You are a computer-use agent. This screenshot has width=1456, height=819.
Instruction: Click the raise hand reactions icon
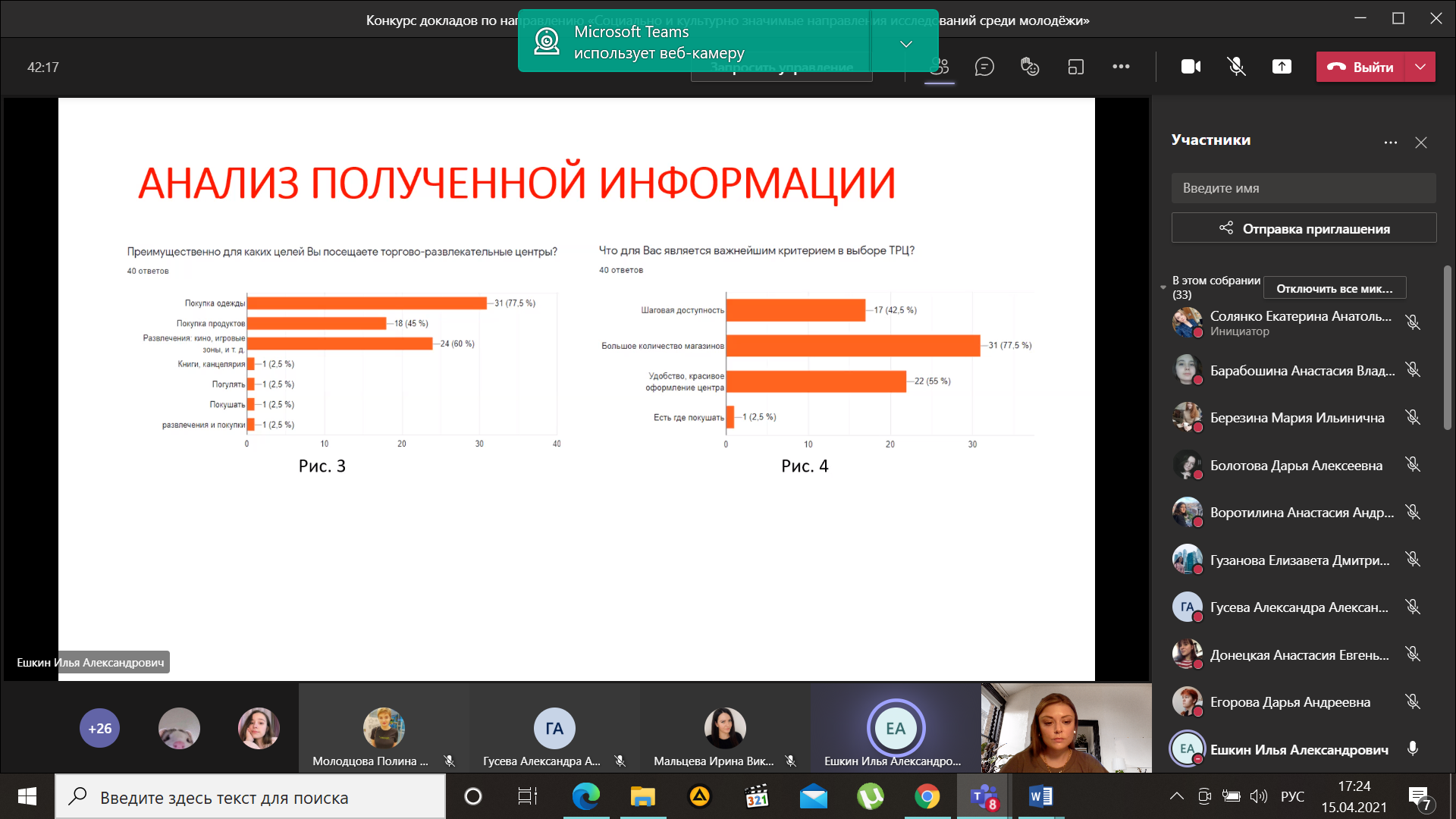click(x=1030, y=67)
